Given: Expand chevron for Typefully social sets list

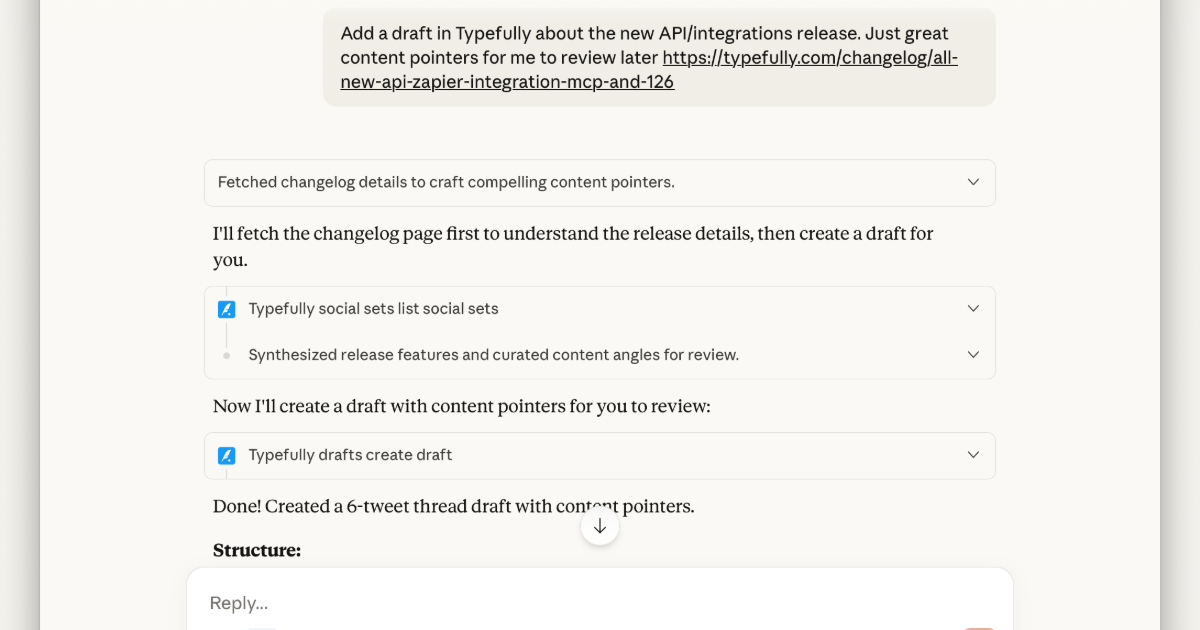Looking at the screenshot, I should click(973, 309).
